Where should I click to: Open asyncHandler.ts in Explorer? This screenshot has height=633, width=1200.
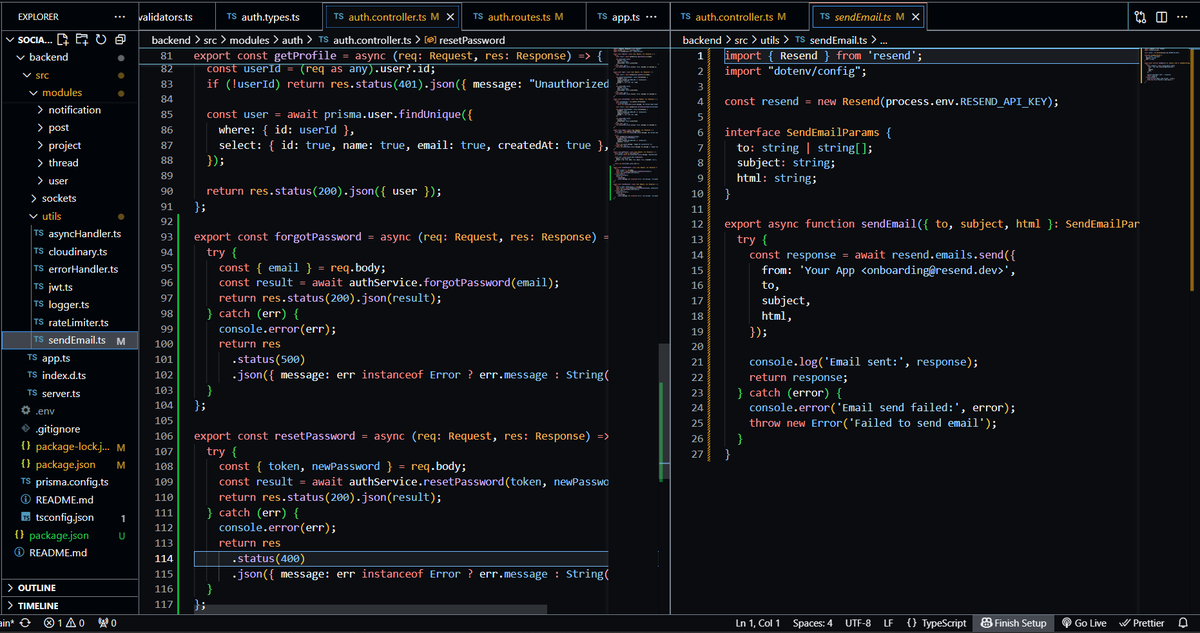(84, 234)
